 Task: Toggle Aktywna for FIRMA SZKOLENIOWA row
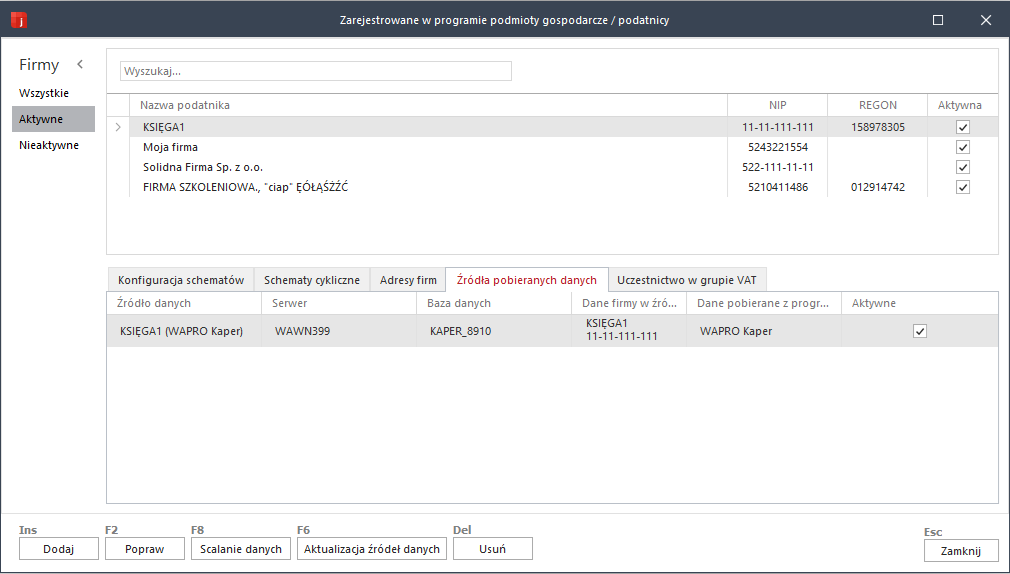tap(963, 187)
